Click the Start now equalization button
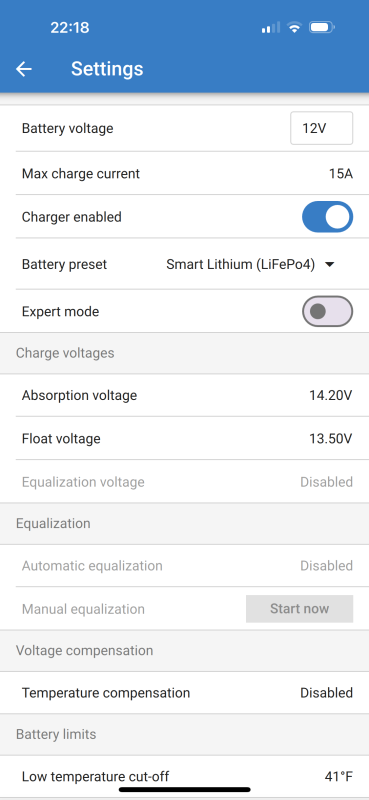Screen dimensions: 369x800 (x=300, y=609)
